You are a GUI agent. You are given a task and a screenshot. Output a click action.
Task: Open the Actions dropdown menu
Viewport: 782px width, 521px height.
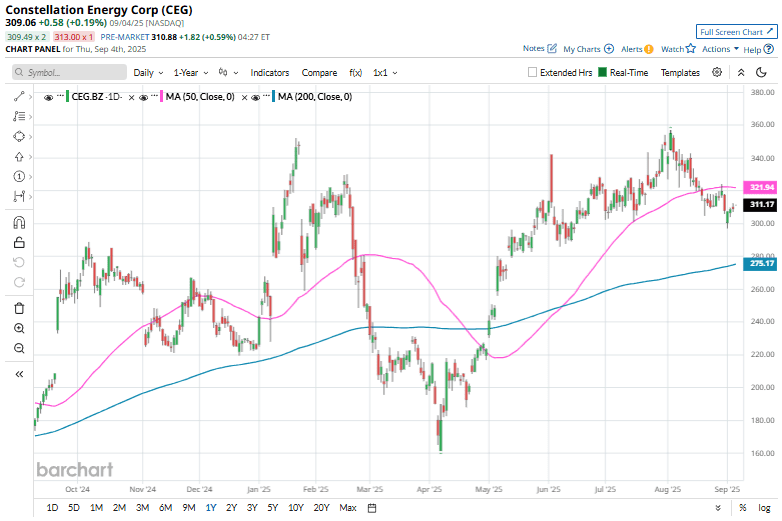pyautogui.click(x=720, y=48)
